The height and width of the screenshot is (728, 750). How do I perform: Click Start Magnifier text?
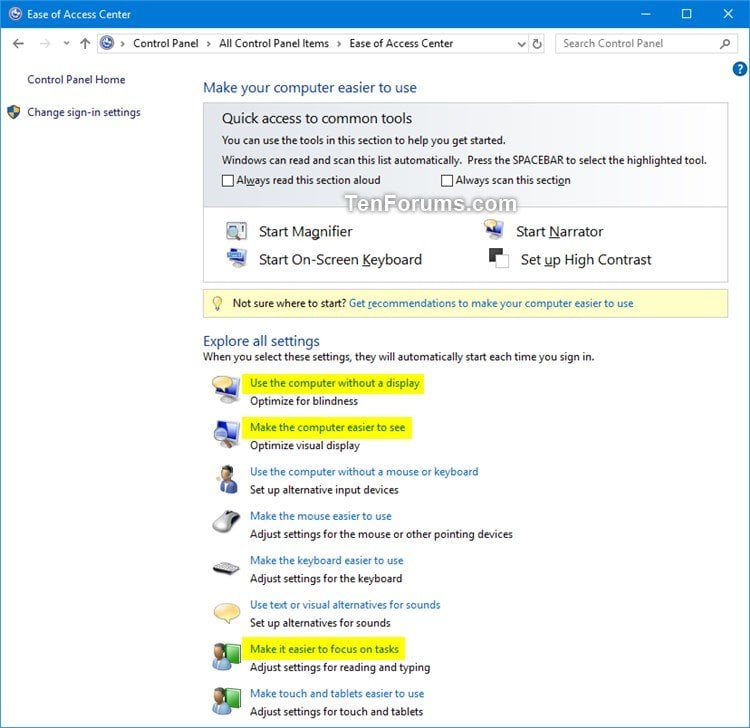[306, 232]
